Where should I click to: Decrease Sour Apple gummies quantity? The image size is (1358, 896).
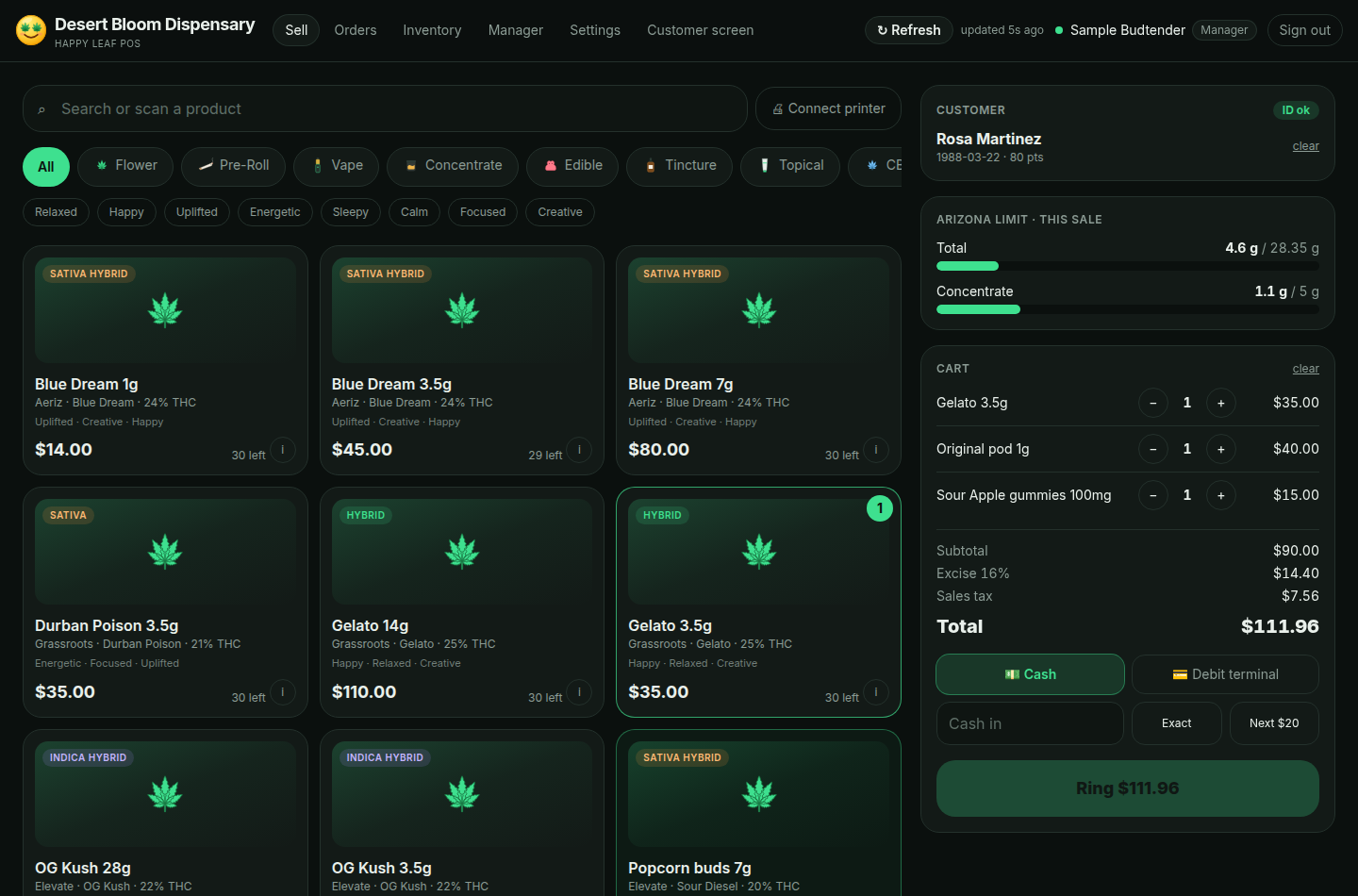(1152, 495)
